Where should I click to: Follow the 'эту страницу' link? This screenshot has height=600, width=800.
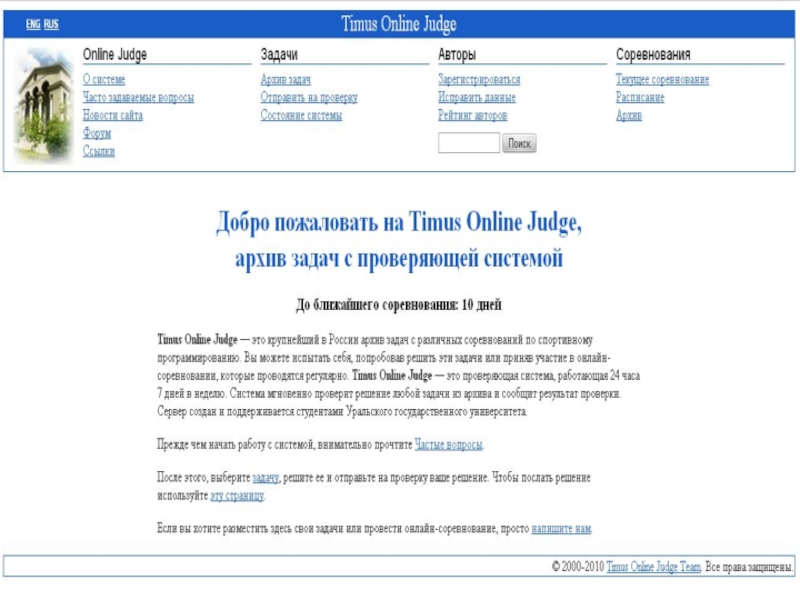(x=237, y=495)
